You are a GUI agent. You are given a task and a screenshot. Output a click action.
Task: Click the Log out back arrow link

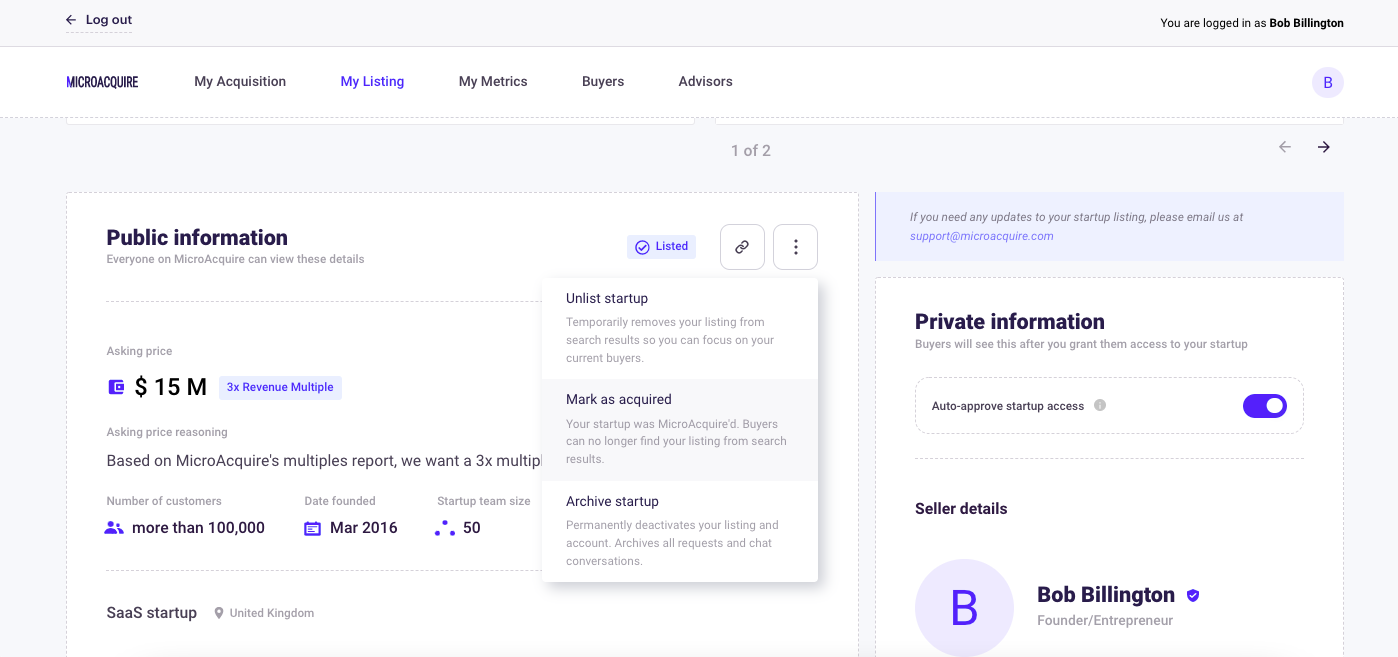99,20
